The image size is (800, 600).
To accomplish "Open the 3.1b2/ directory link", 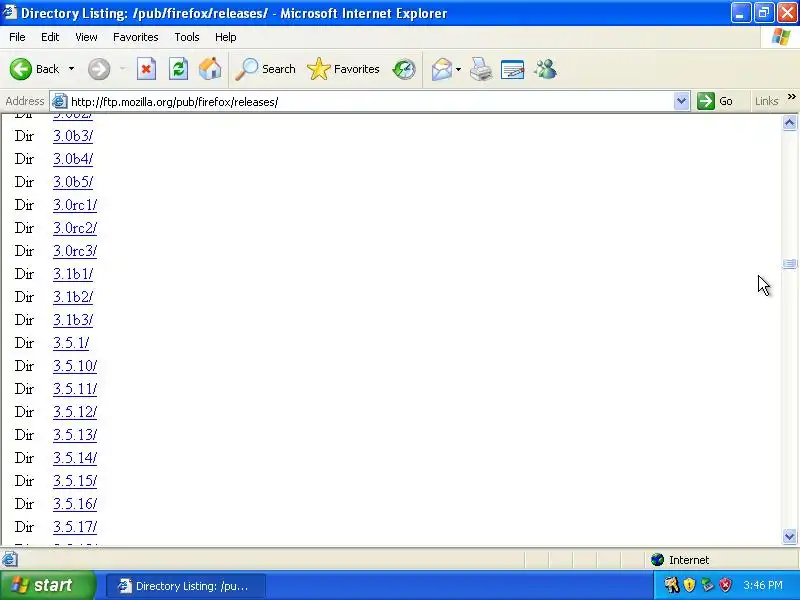I will click(73, 297).
